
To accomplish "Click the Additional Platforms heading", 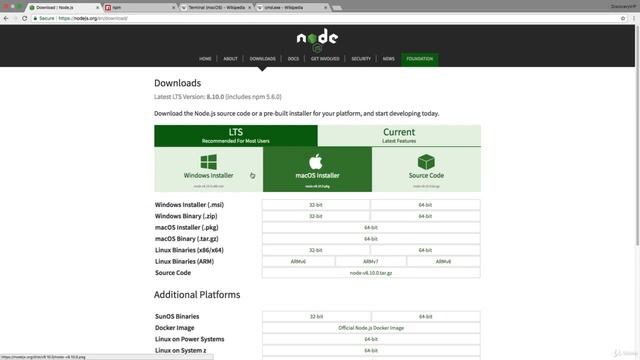I will tap(197, 295).
